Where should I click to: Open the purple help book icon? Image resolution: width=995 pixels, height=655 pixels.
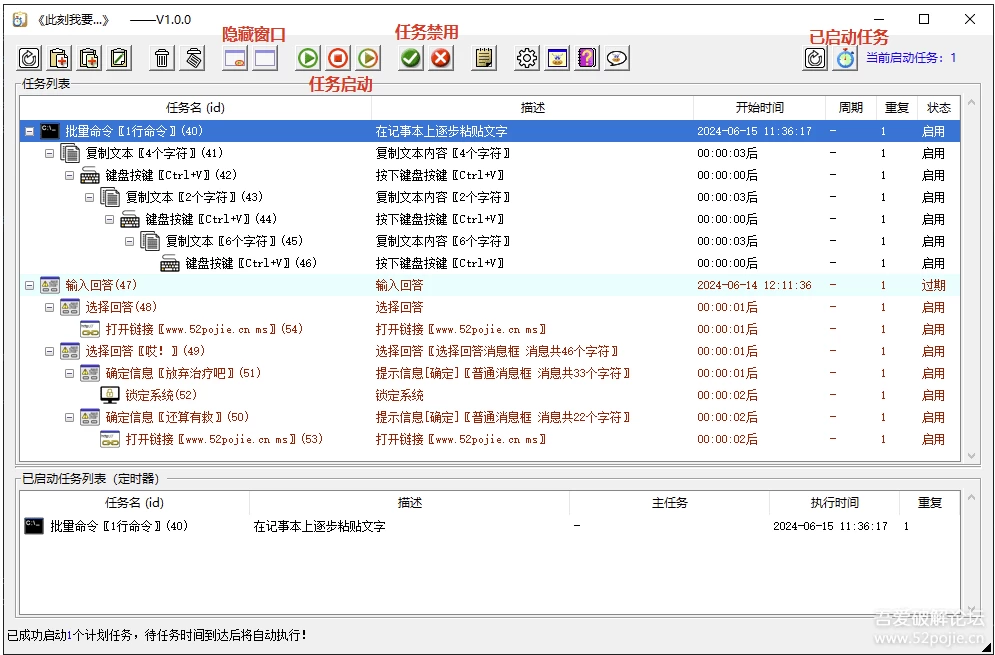(587, 59)
